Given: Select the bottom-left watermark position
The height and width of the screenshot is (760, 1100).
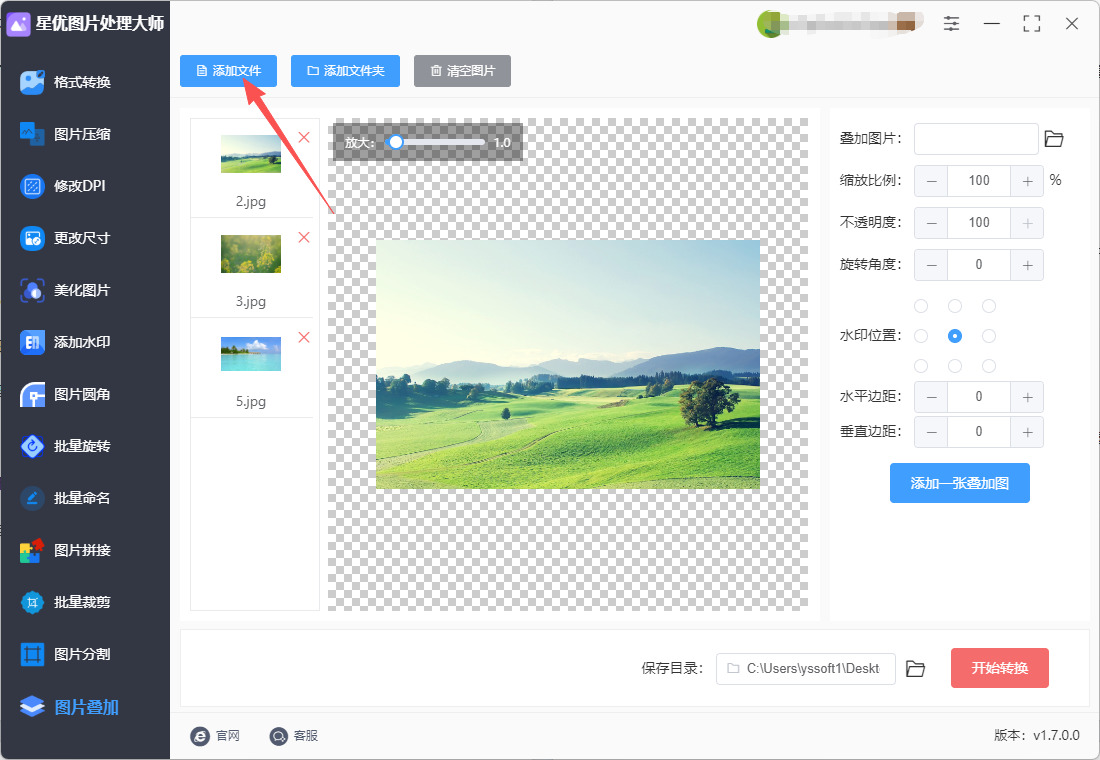Looking at the screenshot, I should click(x=921, y=366).
